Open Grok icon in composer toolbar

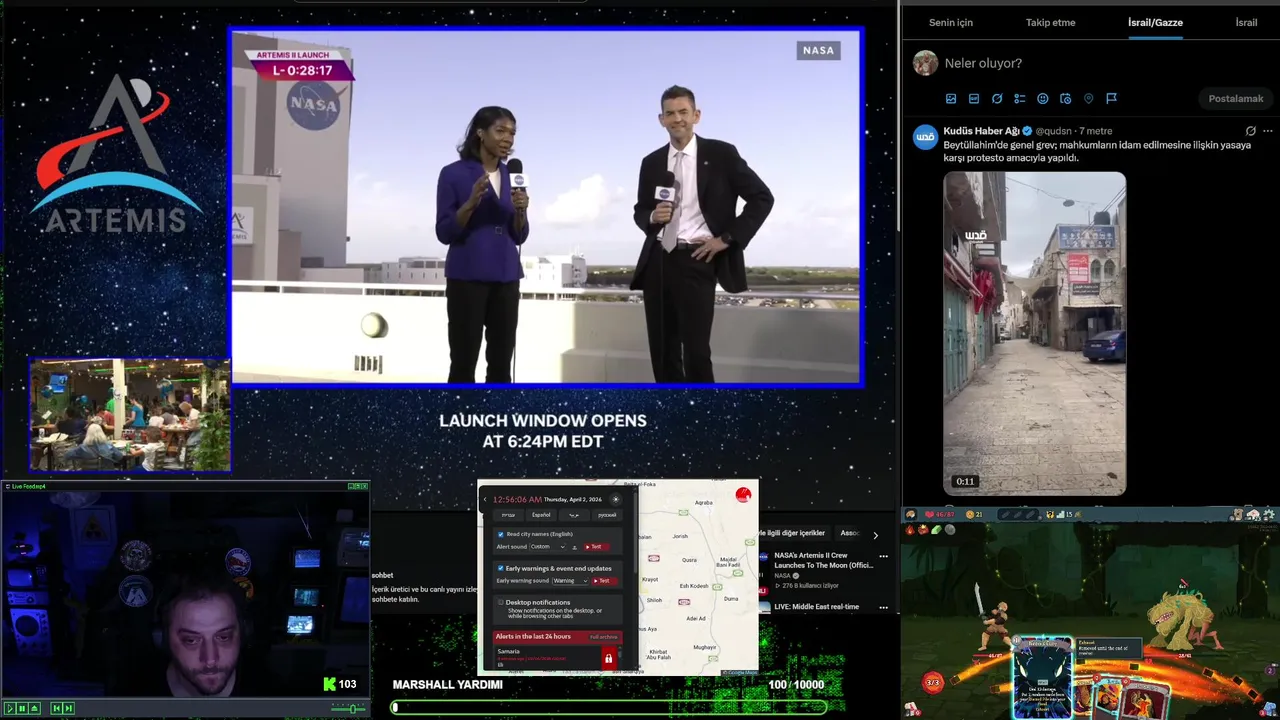[x=997, y=99]
